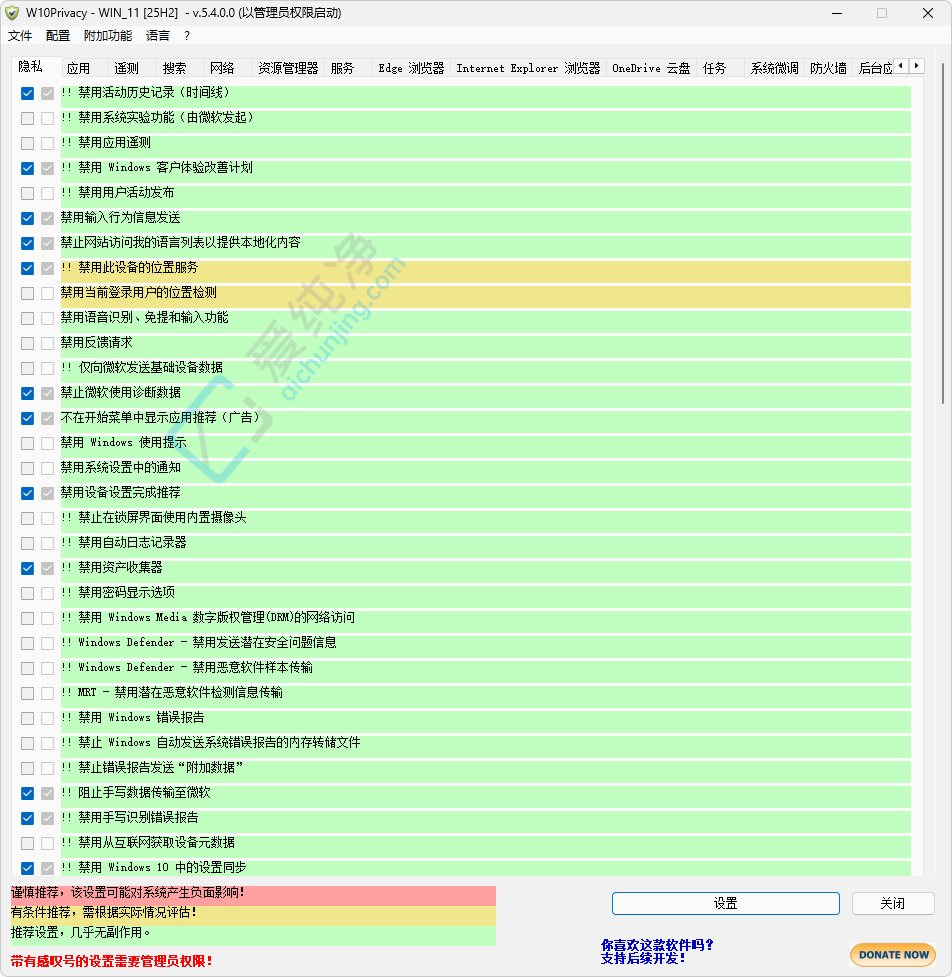Open the 语言 menu
The image size is (952, 977).
click(158, 36)
